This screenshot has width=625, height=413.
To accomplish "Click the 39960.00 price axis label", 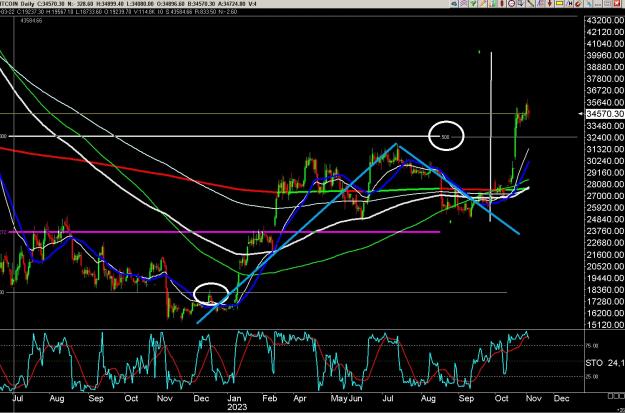I will point(605,55).
